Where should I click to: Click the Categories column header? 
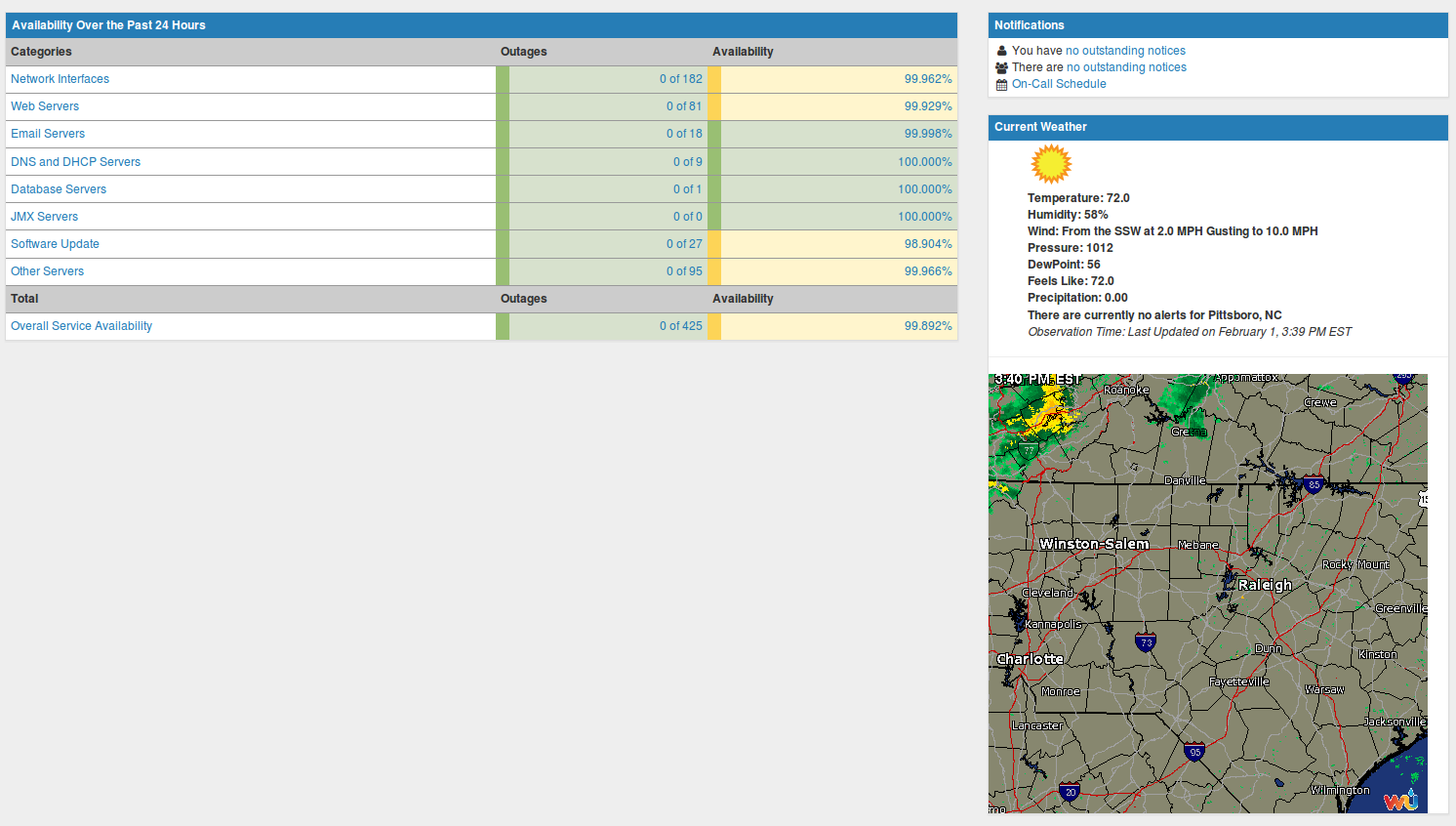tap(41, 52)
